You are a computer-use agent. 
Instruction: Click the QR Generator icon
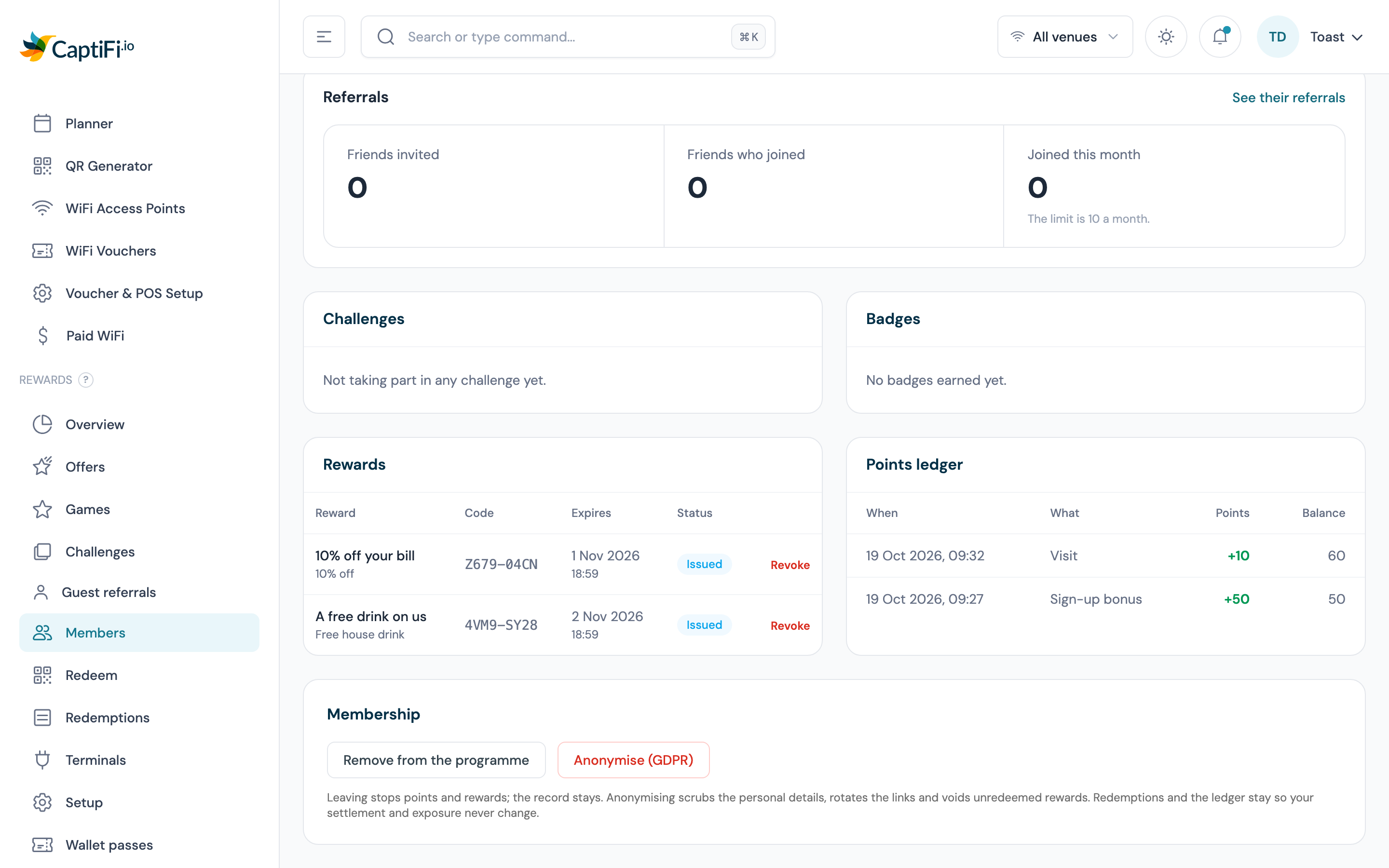point(42,166)
